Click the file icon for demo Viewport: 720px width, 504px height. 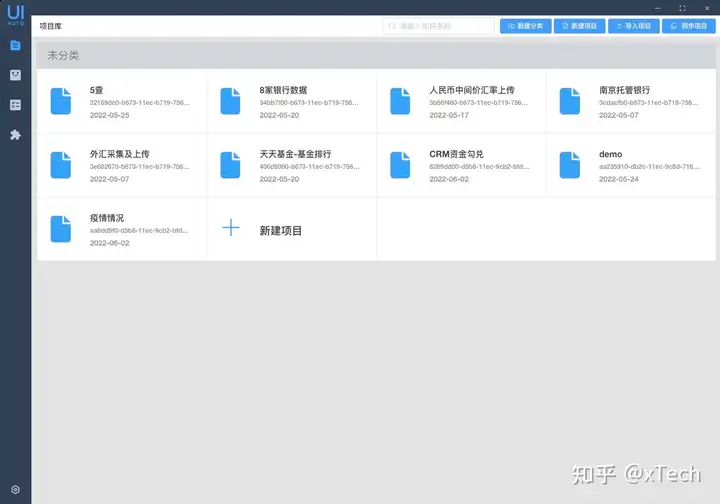tap(570, 165)
